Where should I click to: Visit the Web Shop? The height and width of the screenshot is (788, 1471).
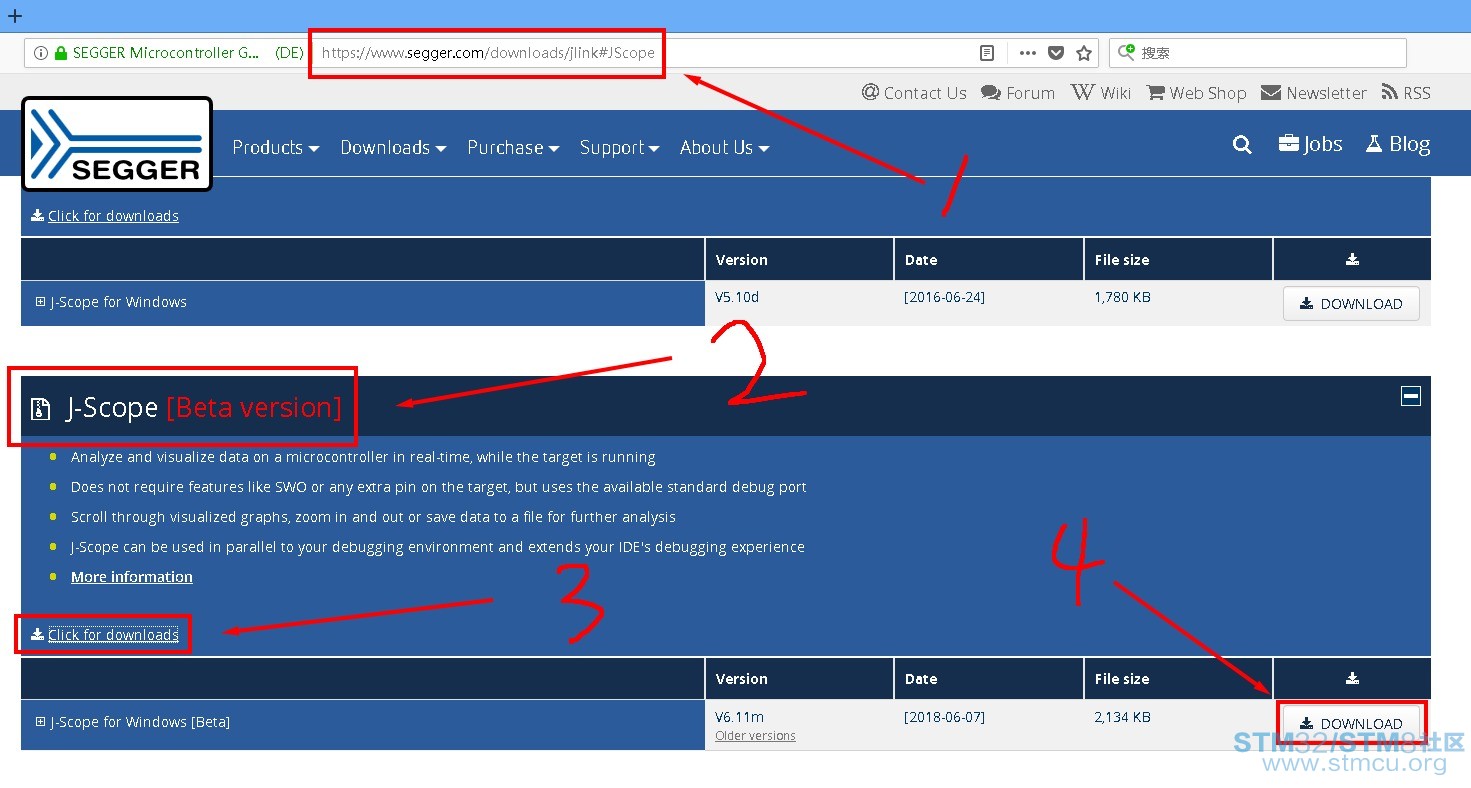click(1196, 93)
